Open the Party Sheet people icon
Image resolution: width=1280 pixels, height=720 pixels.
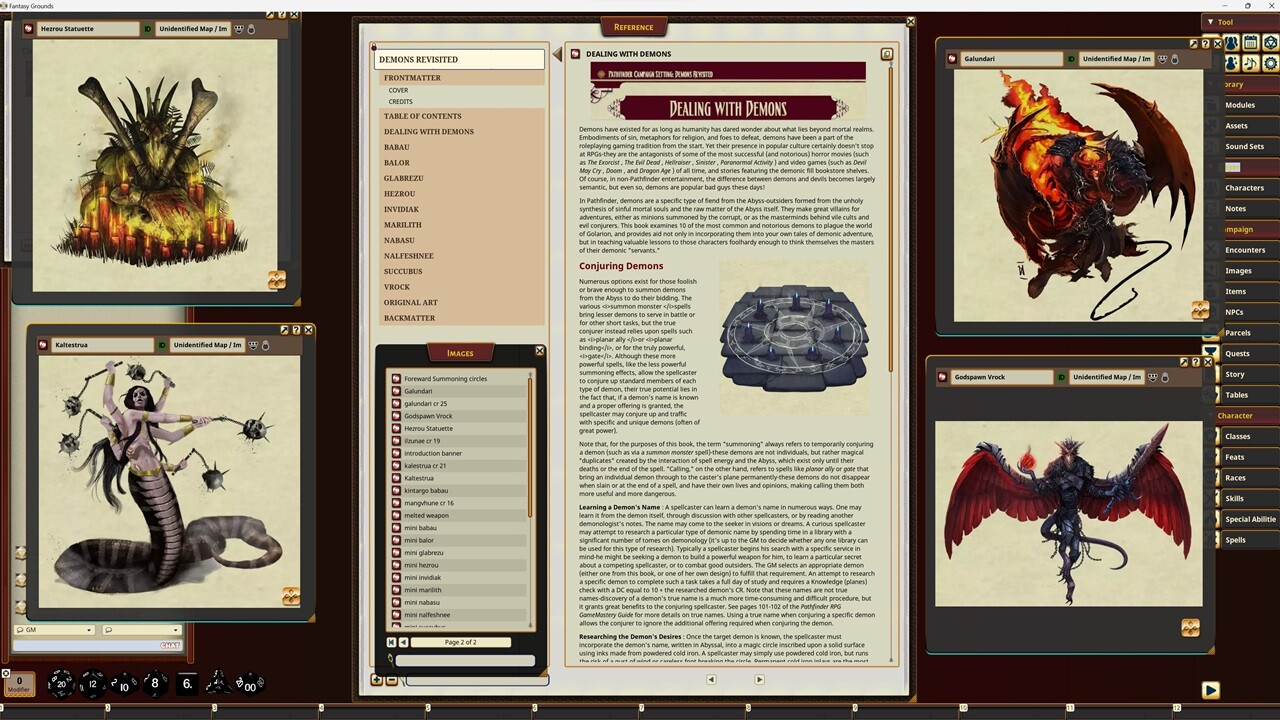click(1231, 42)
